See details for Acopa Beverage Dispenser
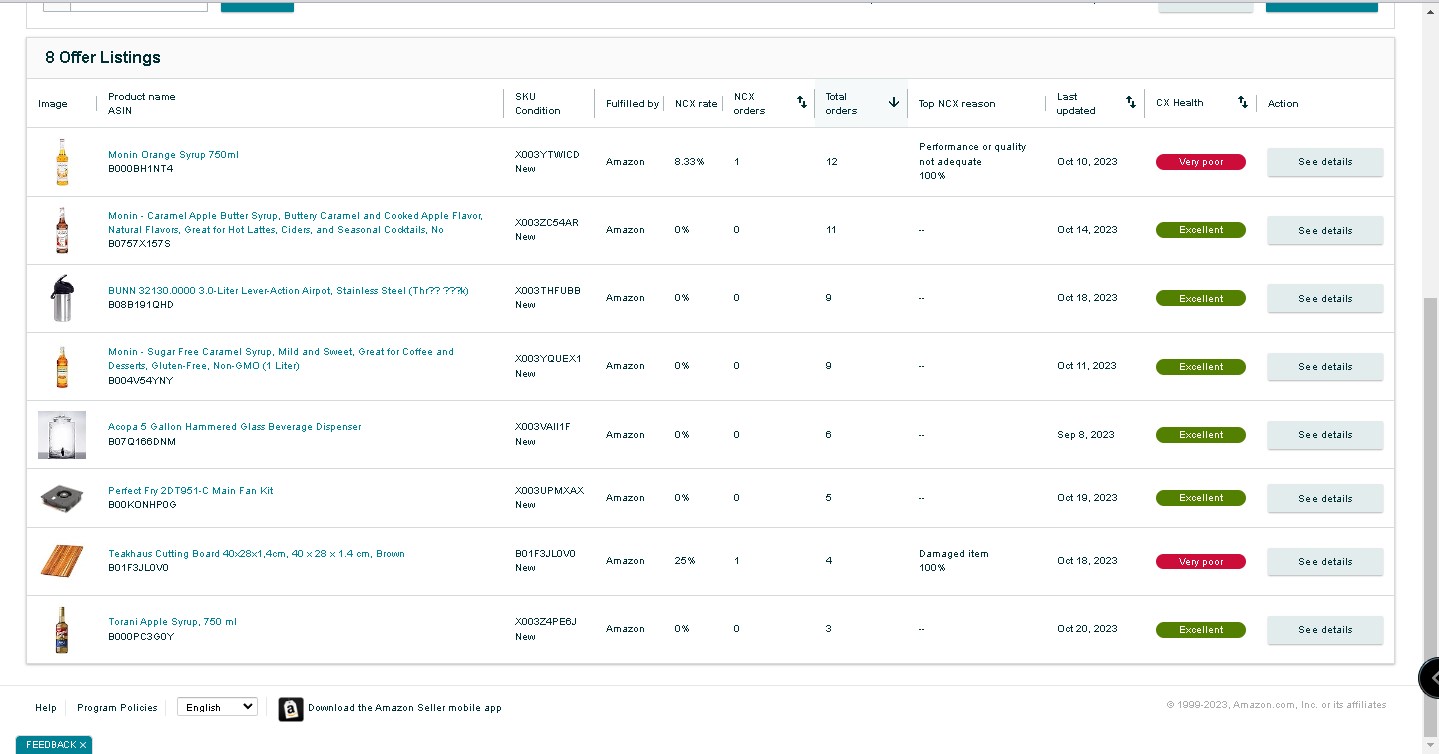Viewport: 1439px width, 754px height. (x=1325, y=435)
